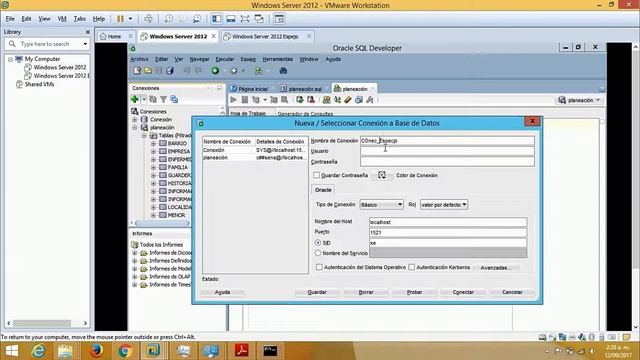Click the filter funnel icon in Conexiones
This screenshot has width=640, height=360.
coord(163,99)
